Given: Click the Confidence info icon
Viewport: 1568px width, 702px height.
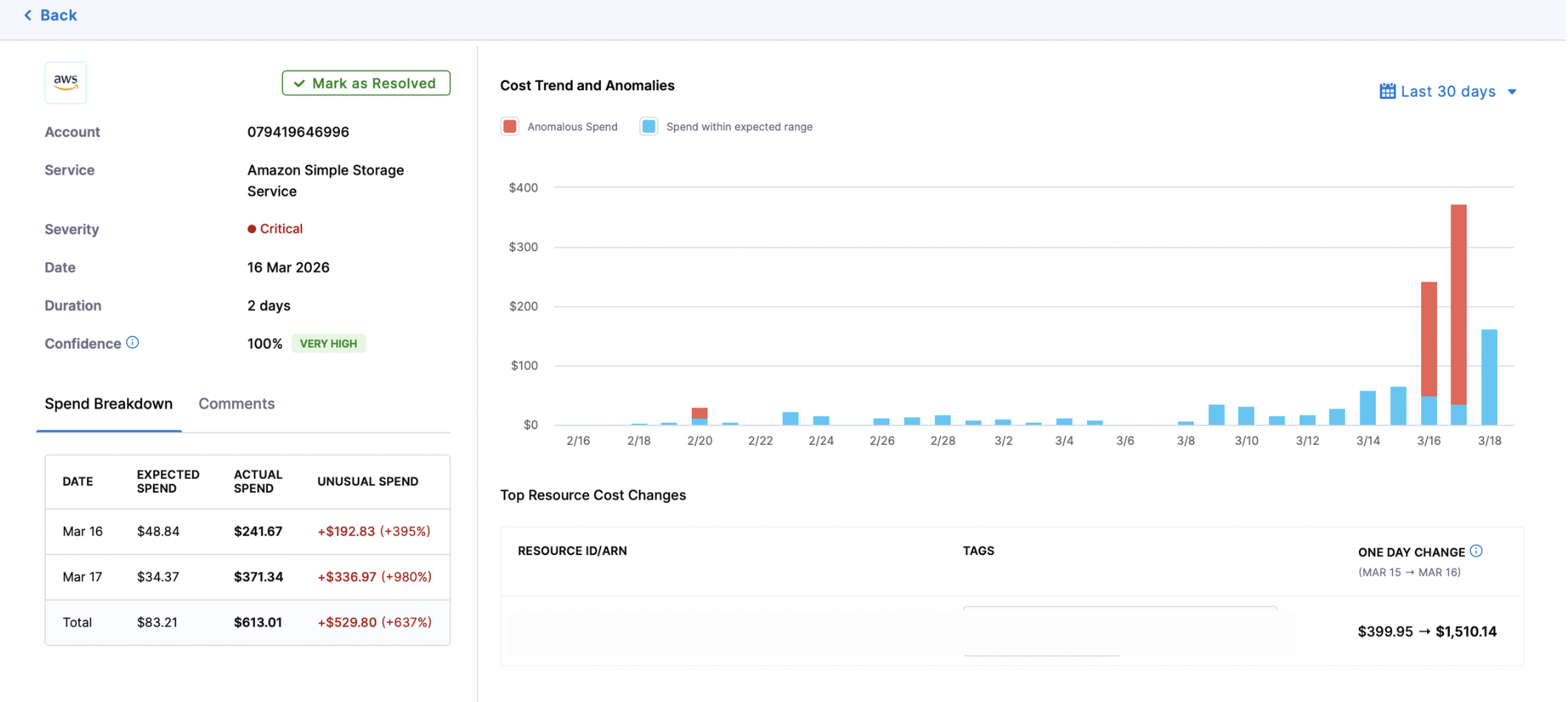Looking at the screenshot, I should click(132, 343).
